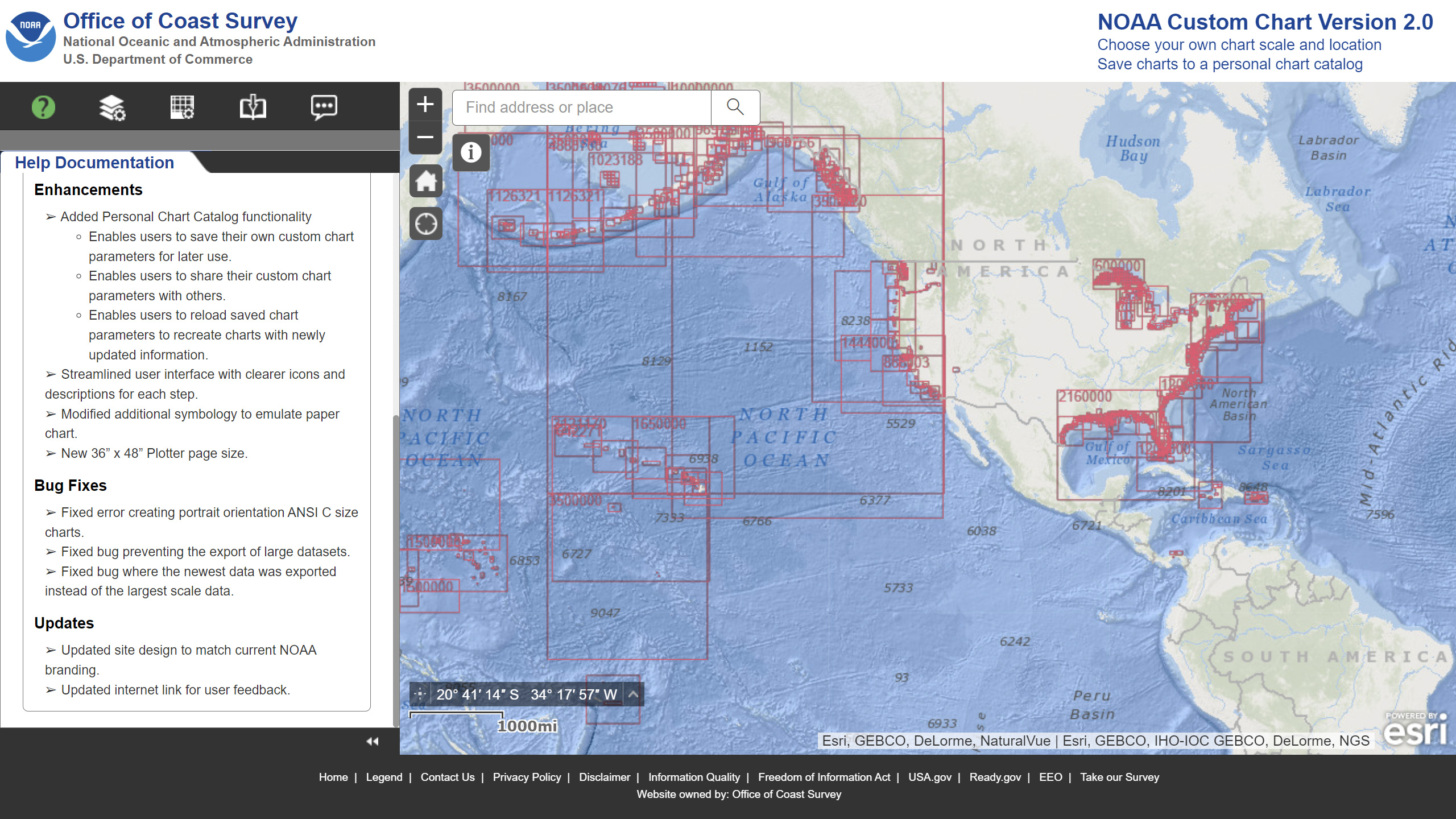Click the Bug Fixes heading
Image resolution: width=1456 pixels, height=819 pixels.
(71, 486)
